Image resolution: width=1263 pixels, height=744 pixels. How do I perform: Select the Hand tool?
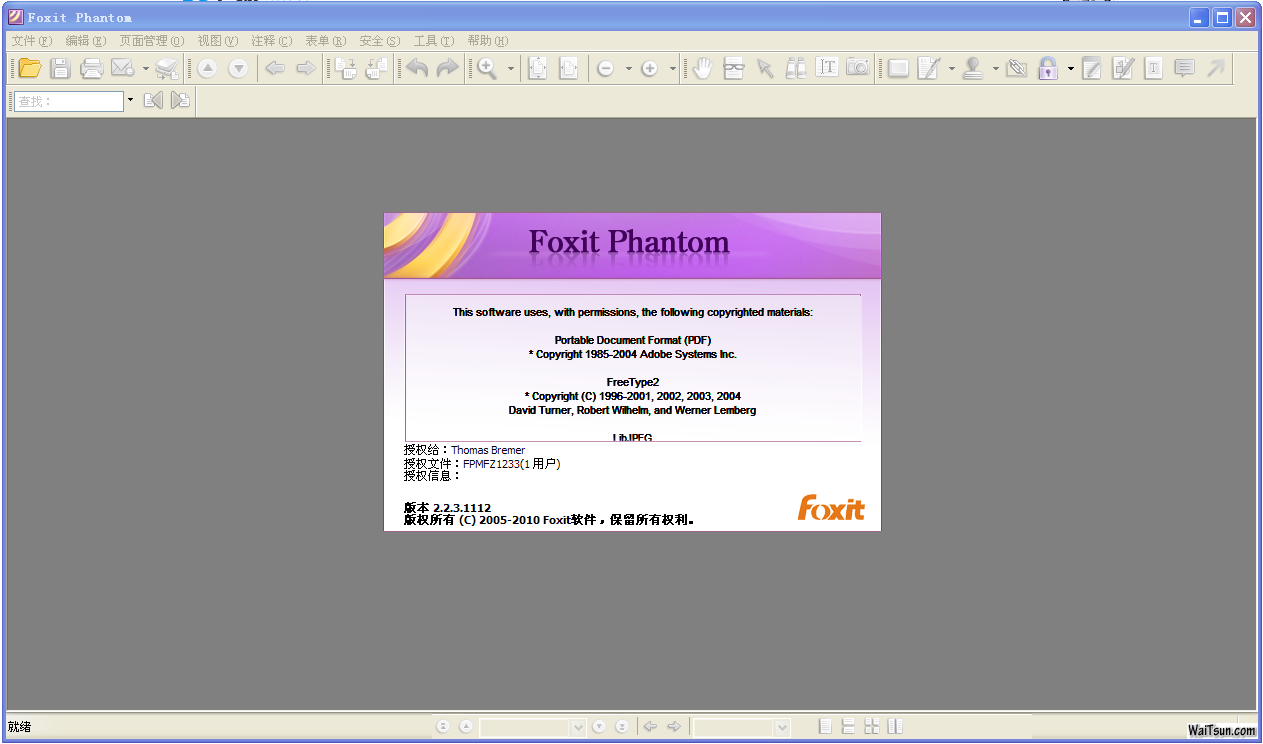click(702, 68)
